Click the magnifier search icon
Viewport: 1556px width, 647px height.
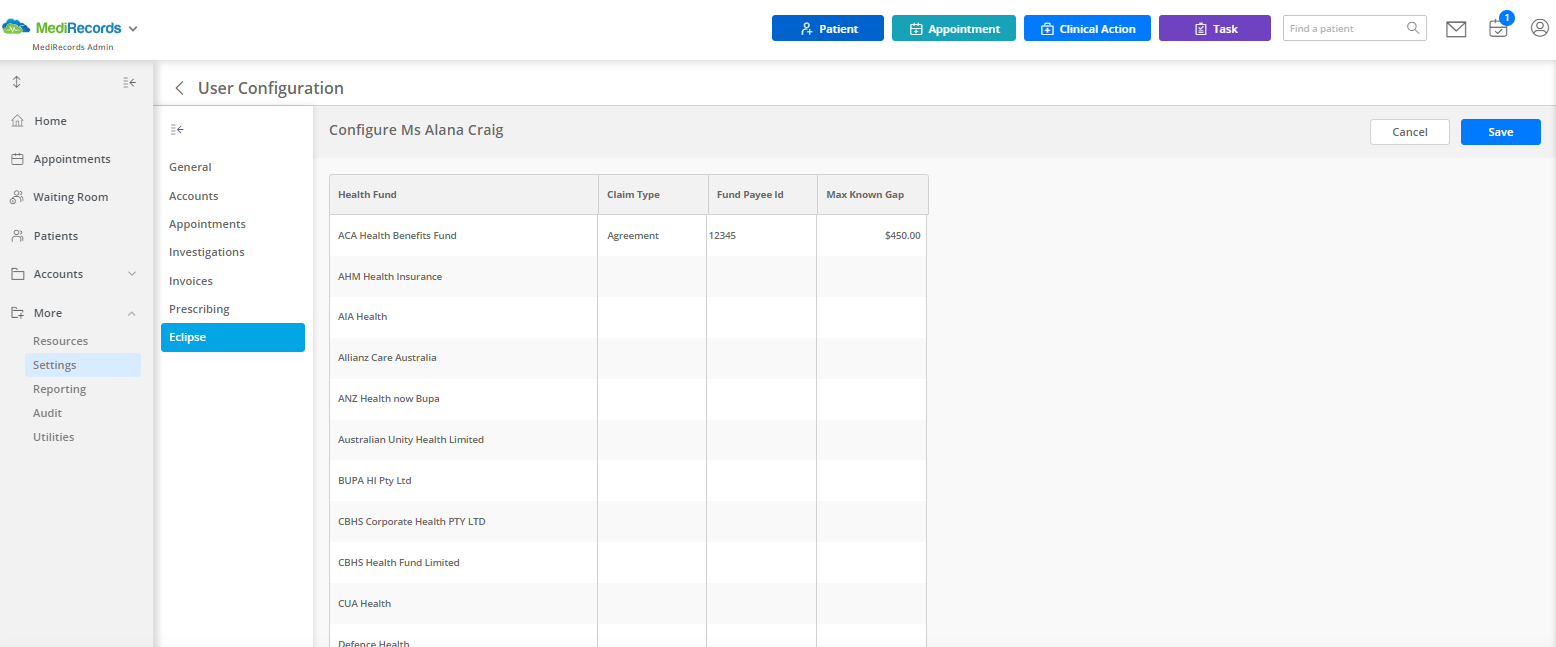coord(1413,28)
